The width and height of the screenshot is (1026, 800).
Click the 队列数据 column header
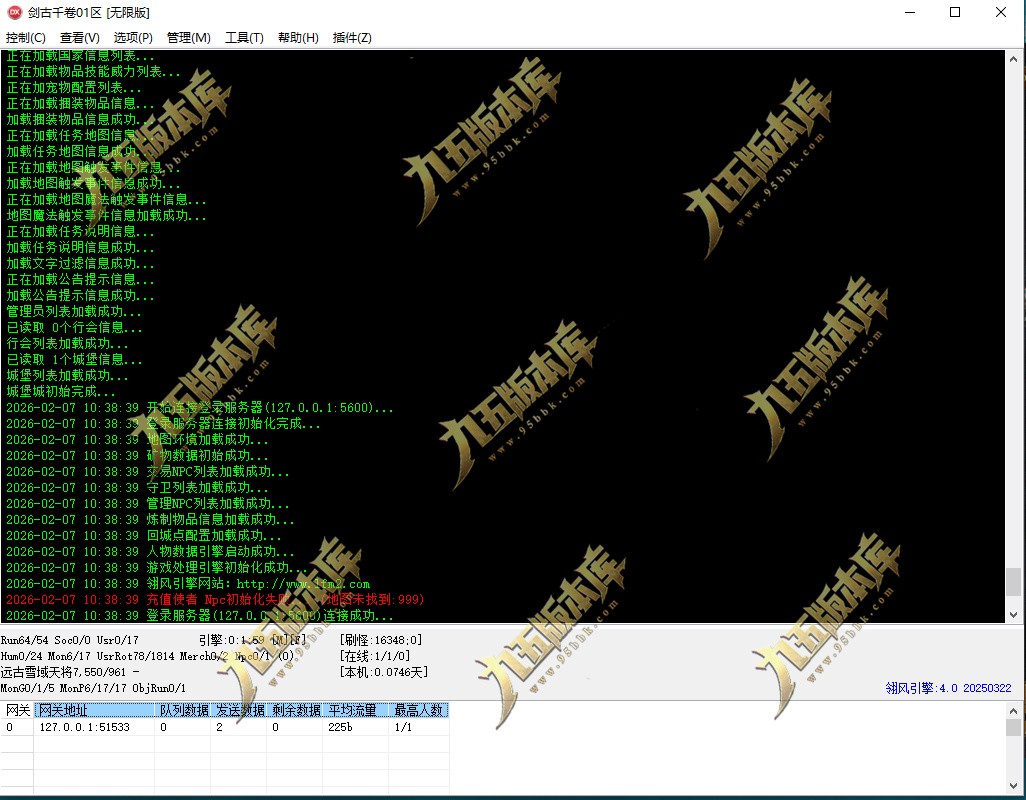click(183, 710)
